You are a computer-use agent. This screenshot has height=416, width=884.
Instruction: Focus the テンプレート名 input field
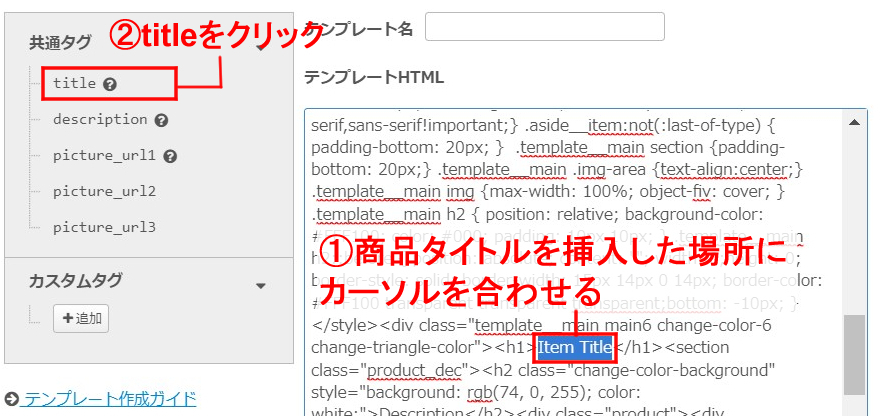[545, 26]
